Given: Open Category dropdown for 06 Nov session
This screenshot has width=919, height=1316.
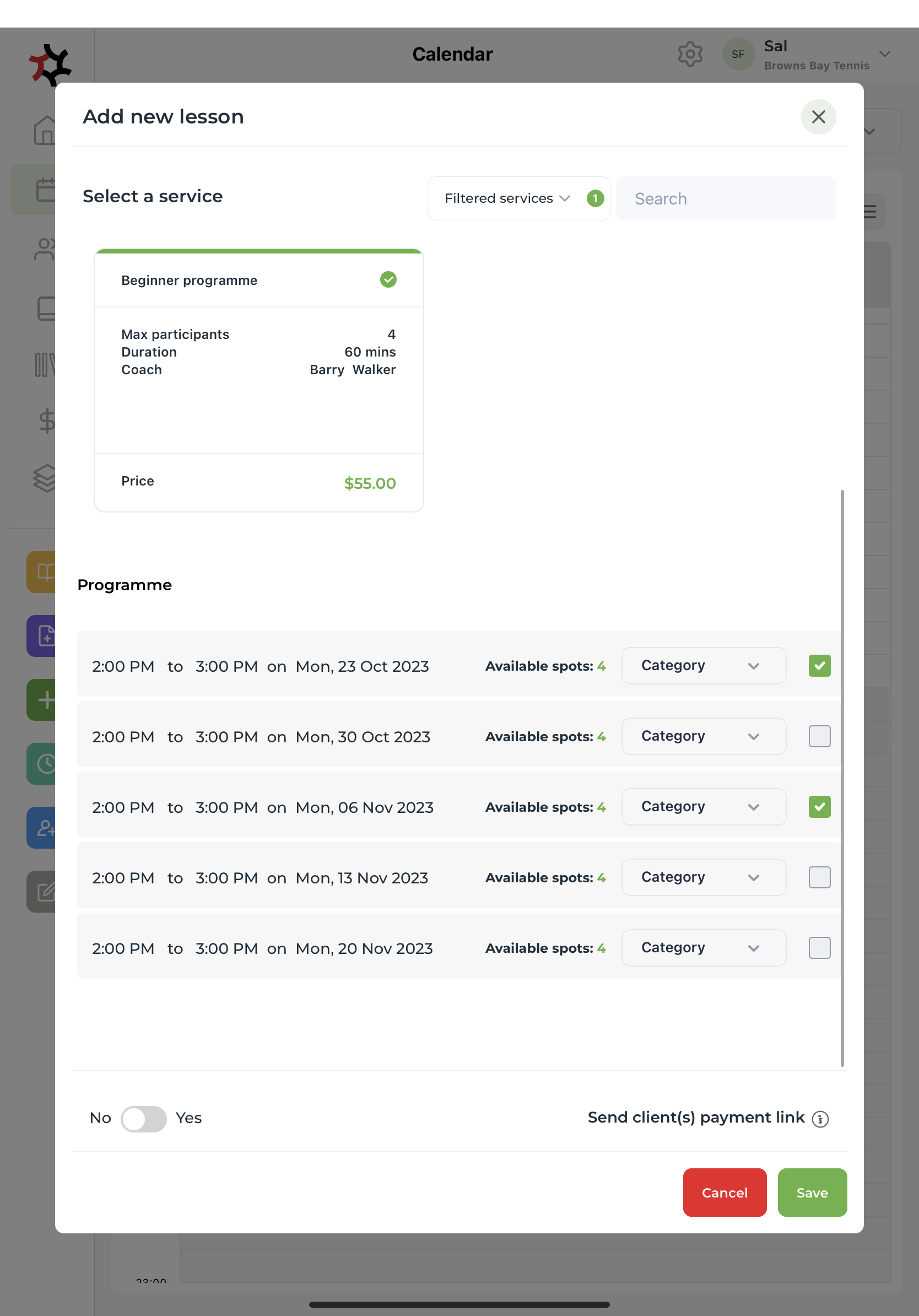Looking at the screenshot, I should click(x=703, y=806).
